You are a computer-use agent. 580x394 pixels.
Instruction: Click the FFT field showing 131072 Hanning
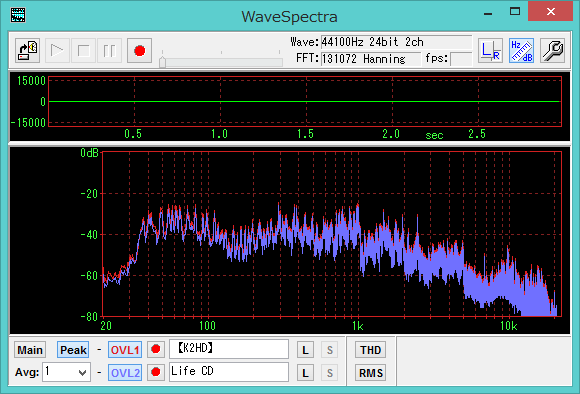tap(370, 59)
